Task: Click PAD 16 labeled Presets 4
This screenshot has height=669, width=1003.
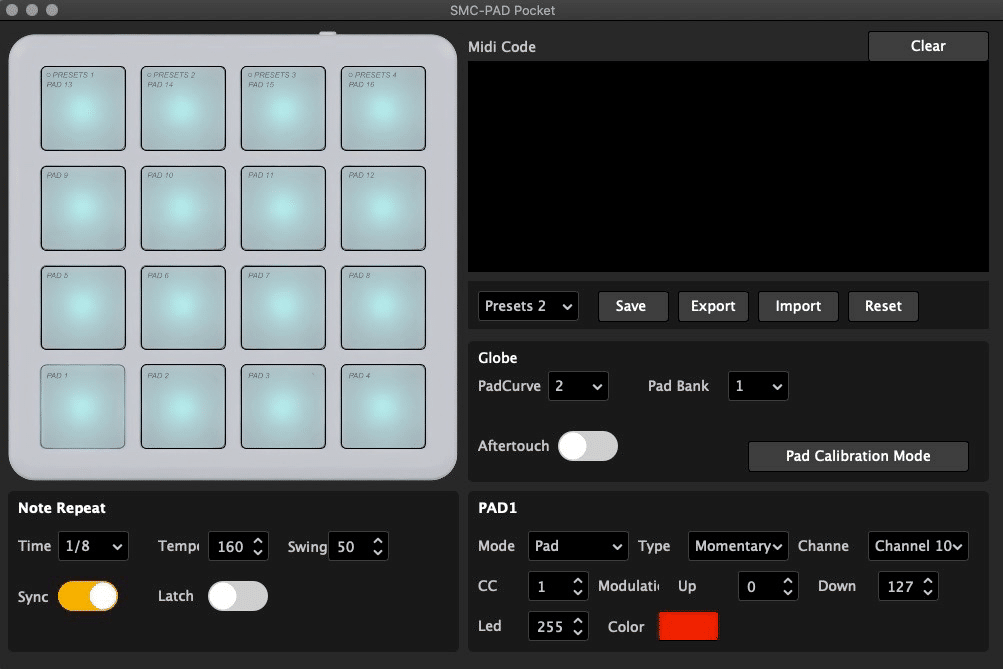Action: point(383,108)
